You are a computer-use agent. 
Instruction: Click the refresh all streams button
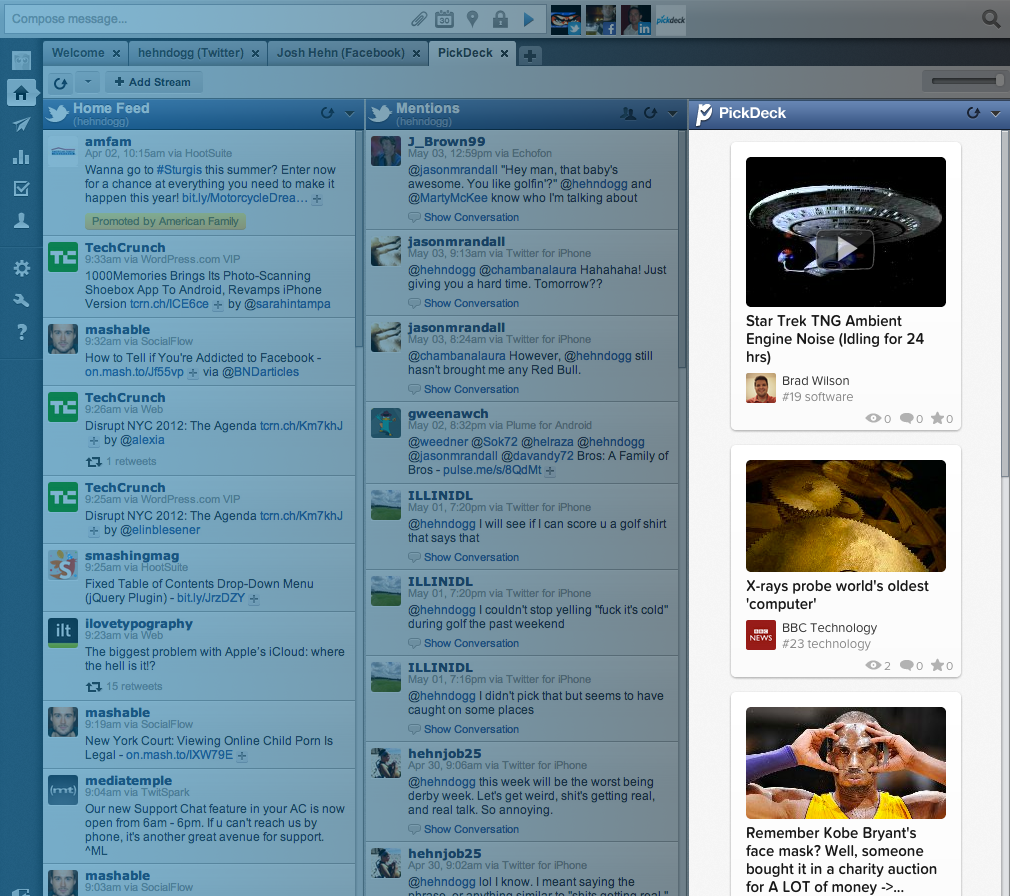pos(60,82)
